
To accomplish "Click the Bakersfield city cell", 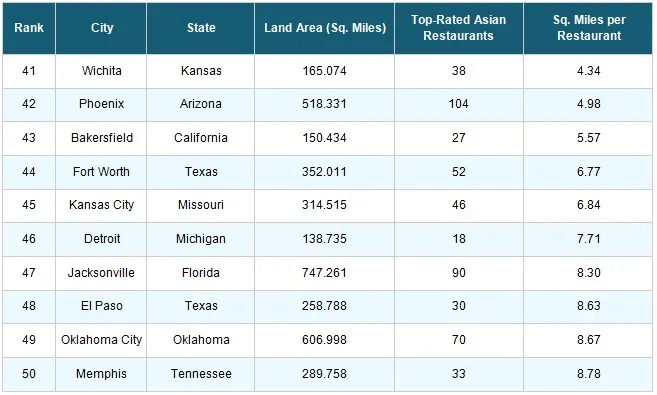I will click(x=101, y=138).
